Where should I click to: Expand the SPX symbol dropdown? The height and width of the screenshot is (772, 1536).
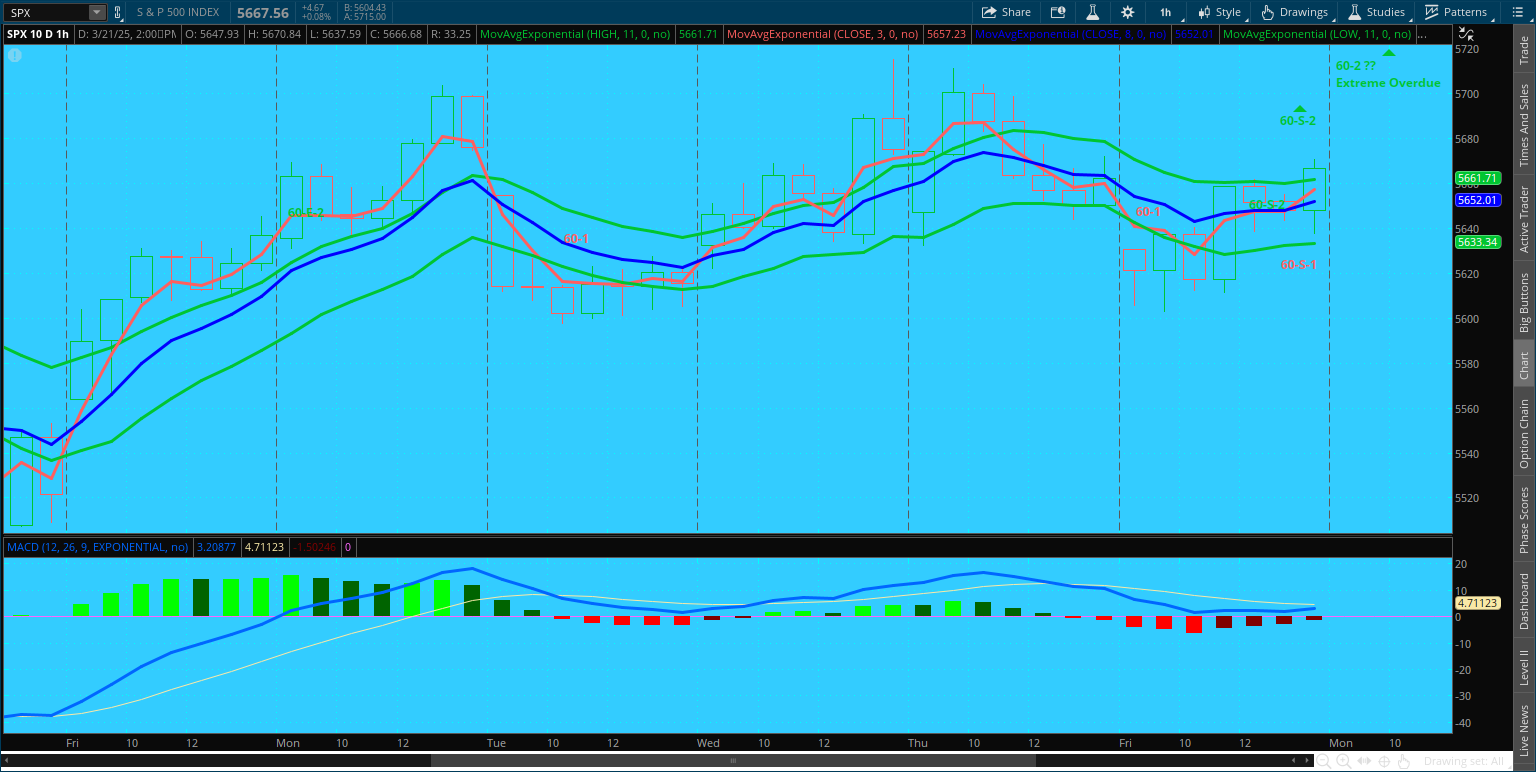tap(96, 13)
